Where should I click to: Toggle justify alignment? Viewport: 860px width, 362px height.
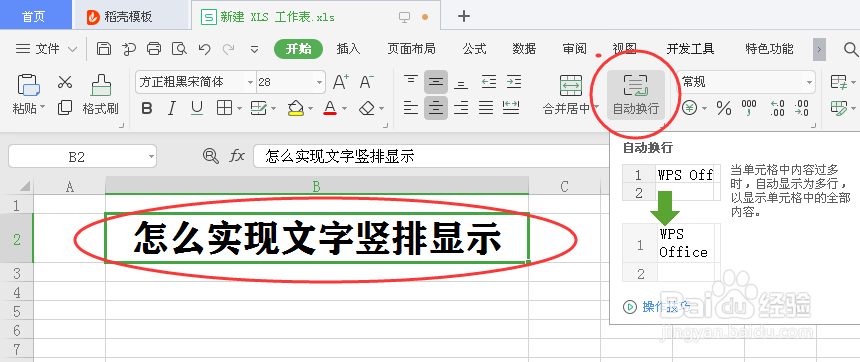pos(486,108)
